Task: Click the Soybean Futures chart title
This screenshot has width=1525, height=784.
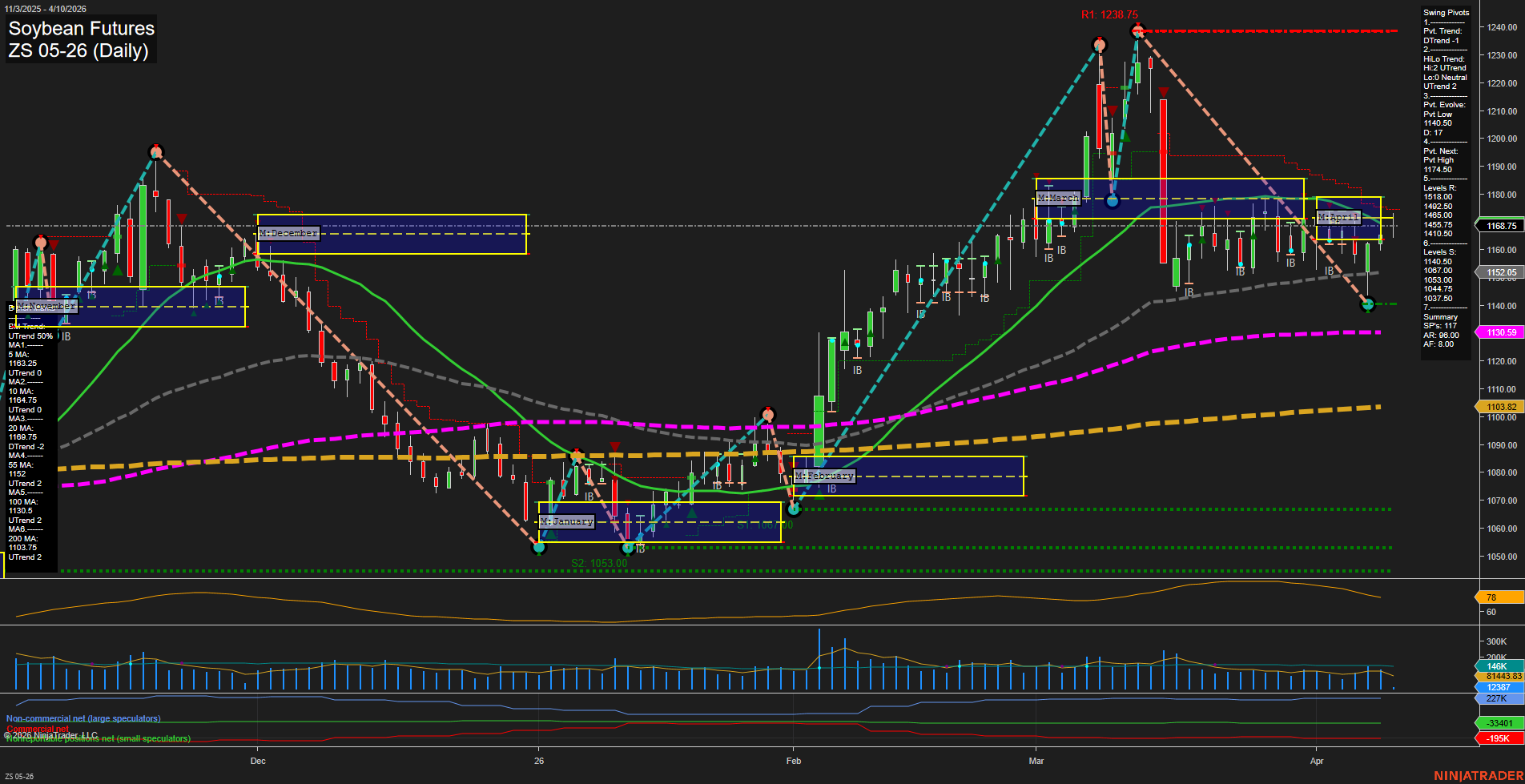Action: click(81, 29)
